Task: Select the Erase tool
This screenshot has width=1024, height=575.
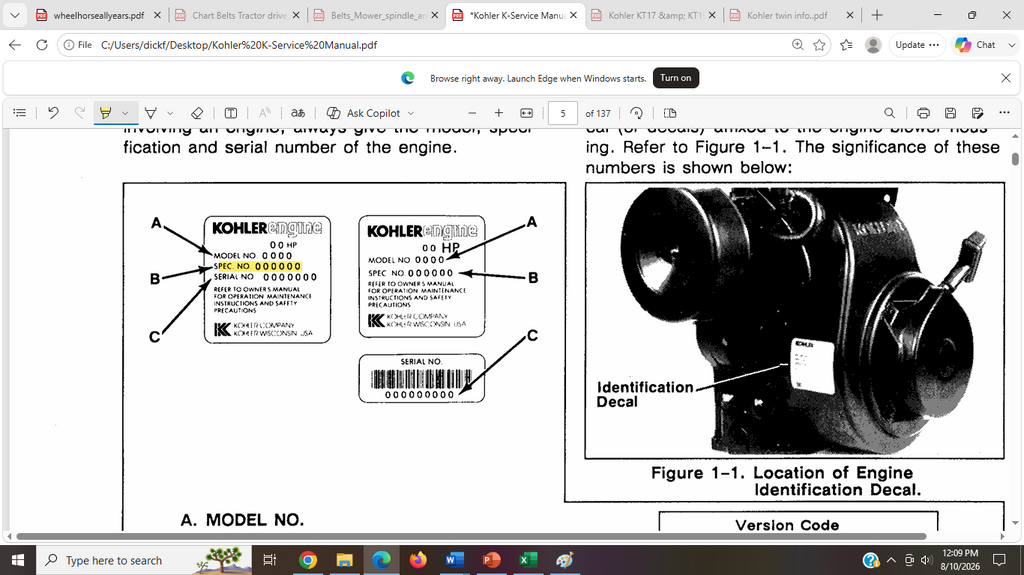Action: click(x=197, y=113)
